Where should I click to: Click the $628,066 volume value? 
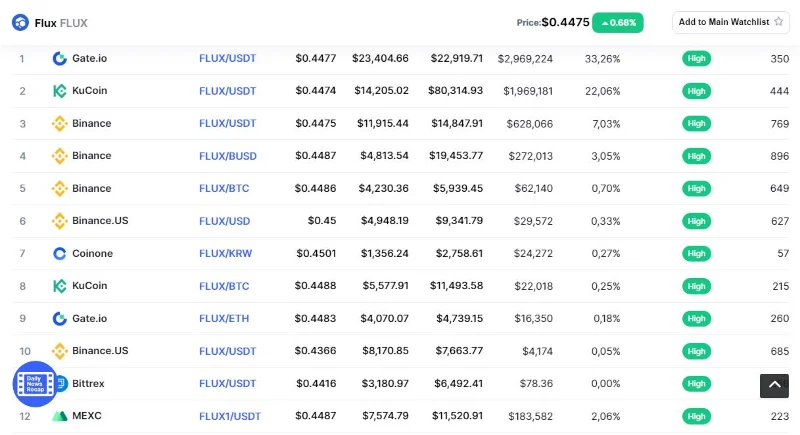(530, 123)
